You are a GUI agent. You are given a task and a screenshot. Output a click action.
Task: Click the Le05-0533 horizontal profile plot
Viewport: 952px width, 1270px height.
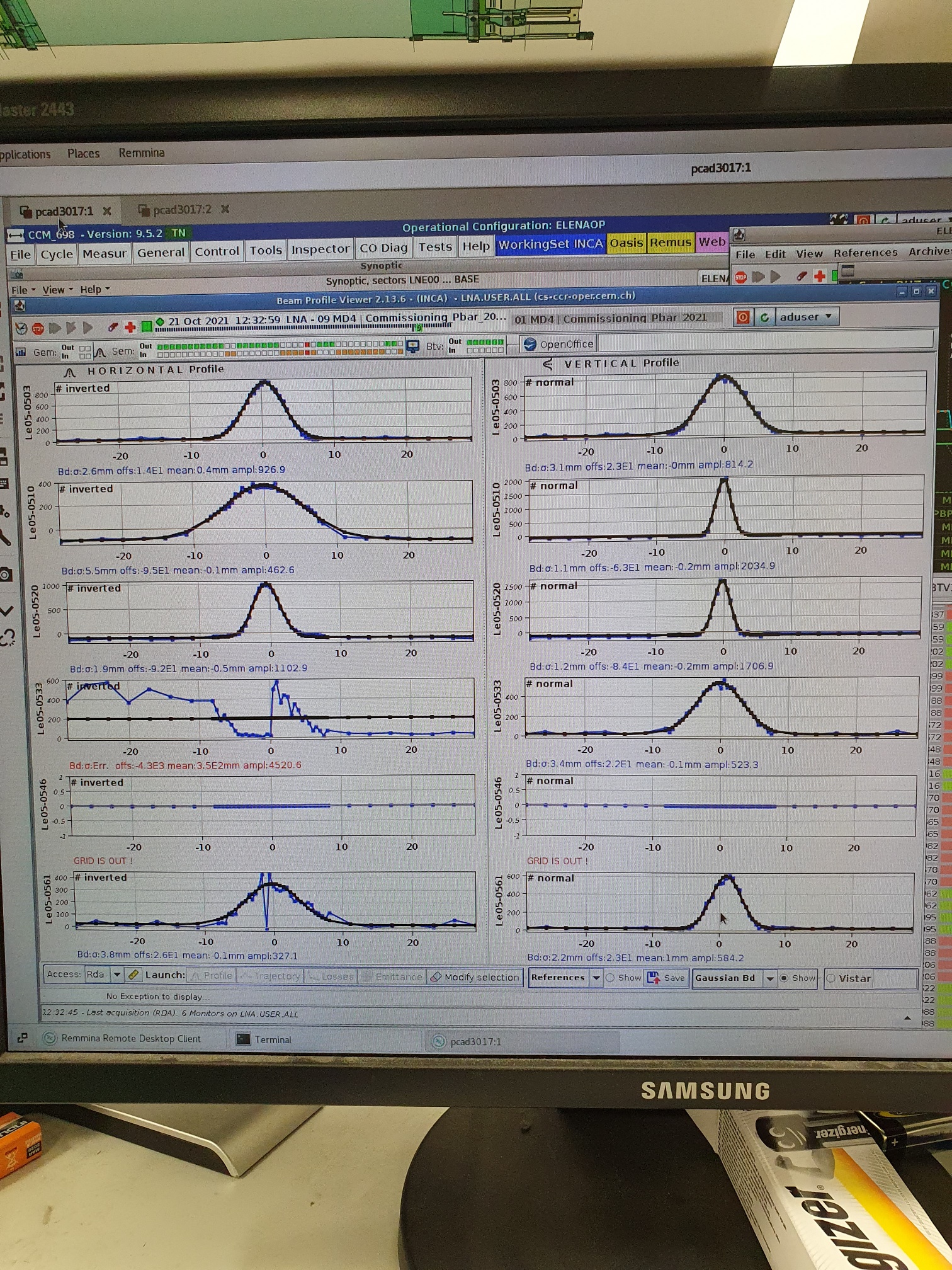pyautogui.click(x=271, y=708)
